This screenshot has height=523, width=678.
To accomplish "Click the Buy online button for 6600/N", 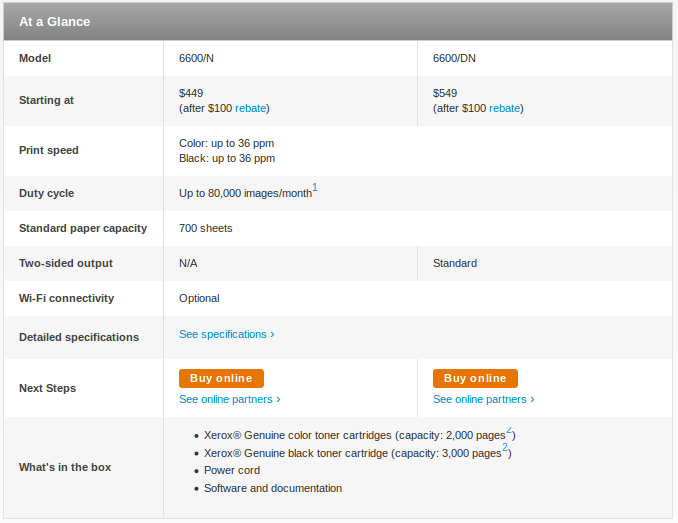I will 221,378.
